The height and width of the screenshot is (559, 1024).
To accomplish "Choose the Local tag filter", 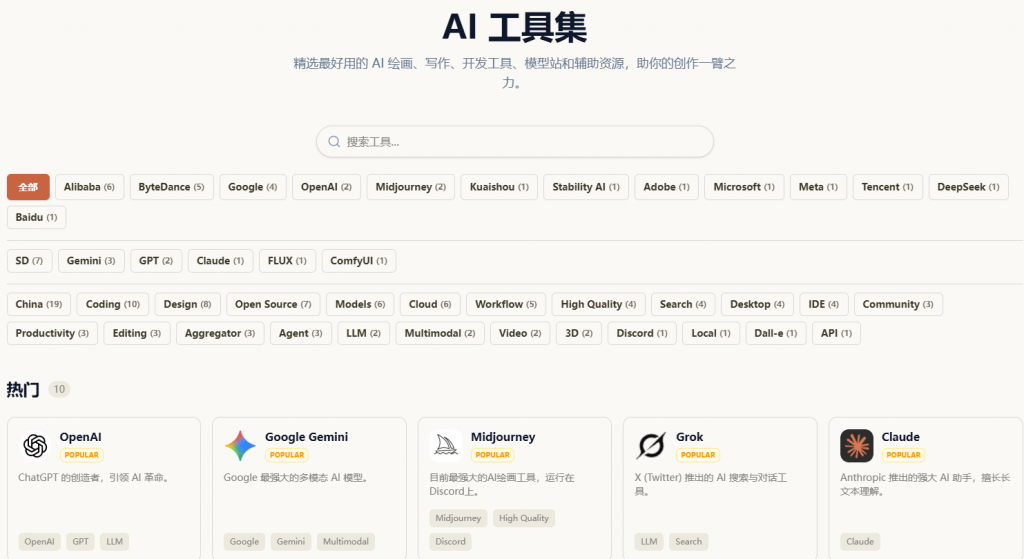I will (711, 333).
